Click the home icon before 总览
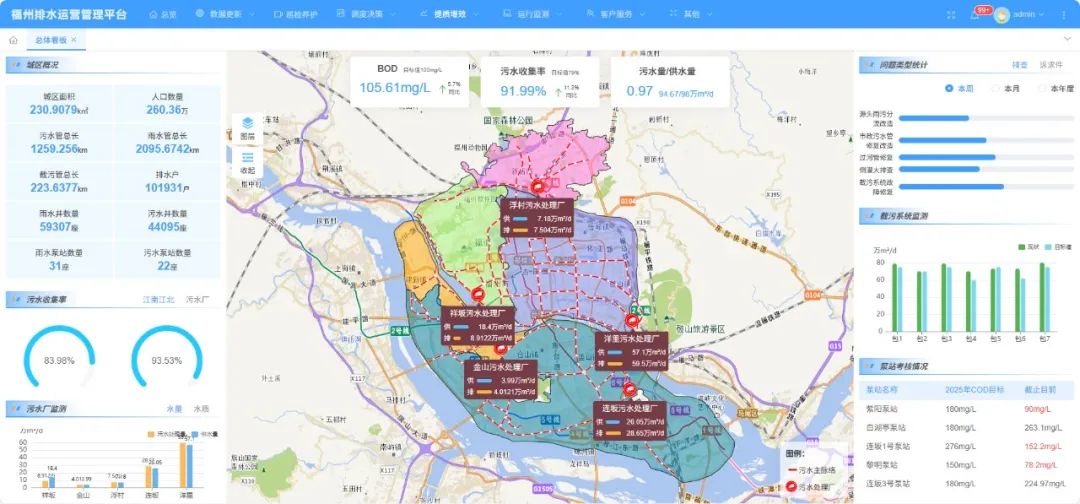The image size is (1080, 504). click(153, 14)
